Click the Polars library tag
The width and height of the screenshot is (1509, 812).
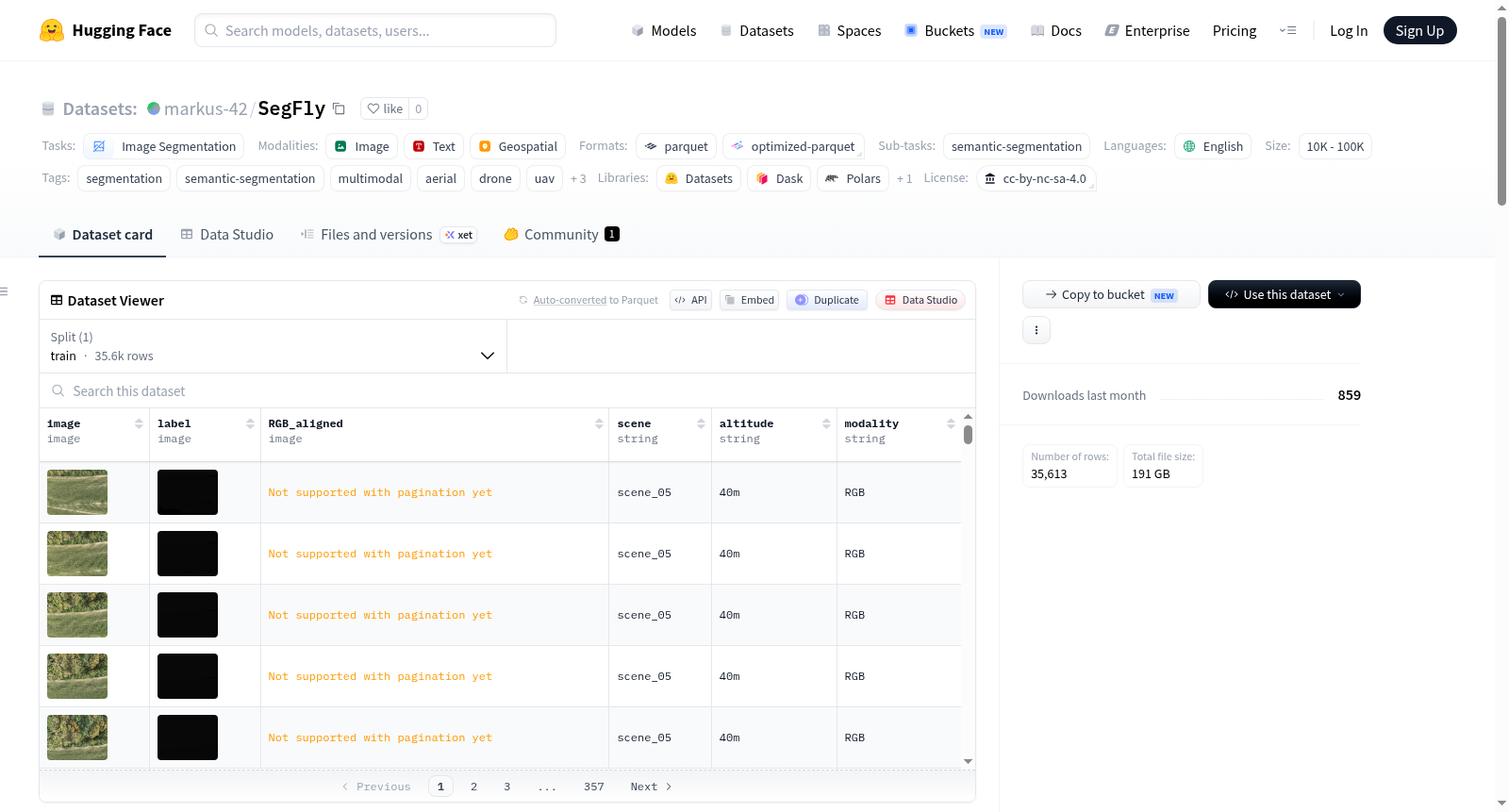tap(853, 178)
